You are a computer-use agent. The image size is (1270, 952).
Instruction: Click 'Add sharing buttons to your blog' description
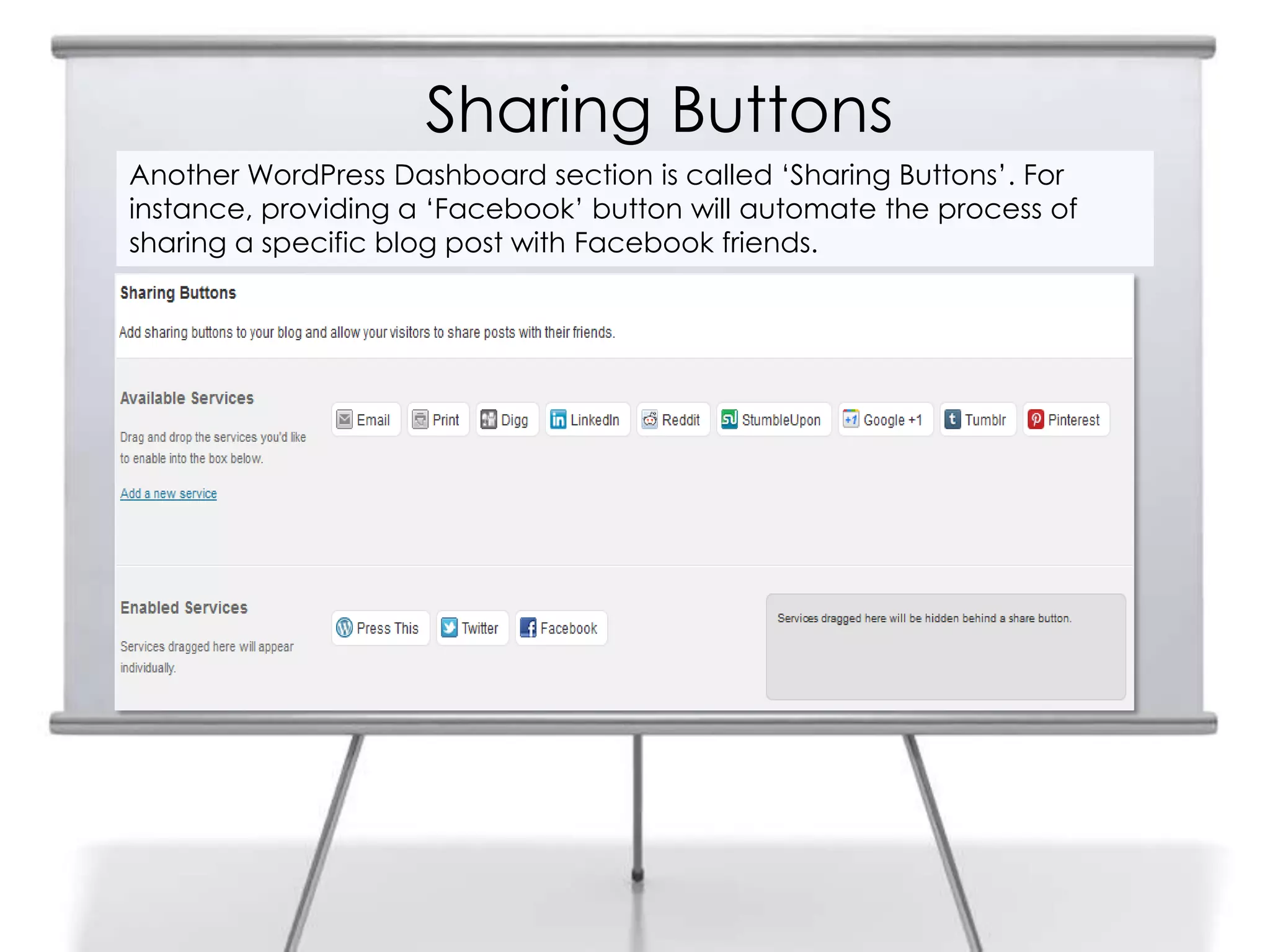tap(367, 333)
